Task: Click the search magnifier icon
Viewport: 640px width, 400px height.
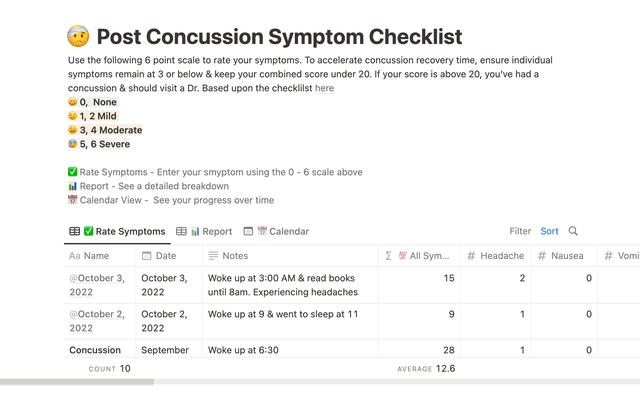Action: point(573,231)
